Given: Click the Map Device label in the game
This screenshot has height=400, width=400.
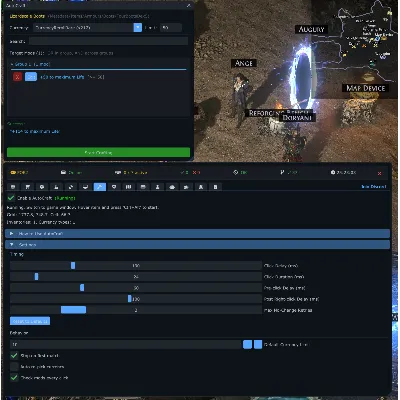Looking at the screenshot, I should tap(366, 88).
